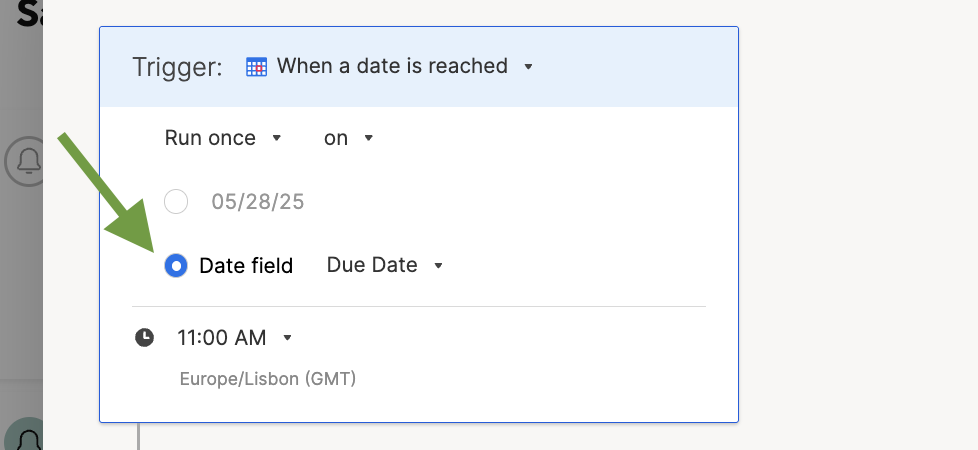Viewport: 978px width, 450px height.
Task: Open the "When a date is reached" trigger menu
Action: 392,66
